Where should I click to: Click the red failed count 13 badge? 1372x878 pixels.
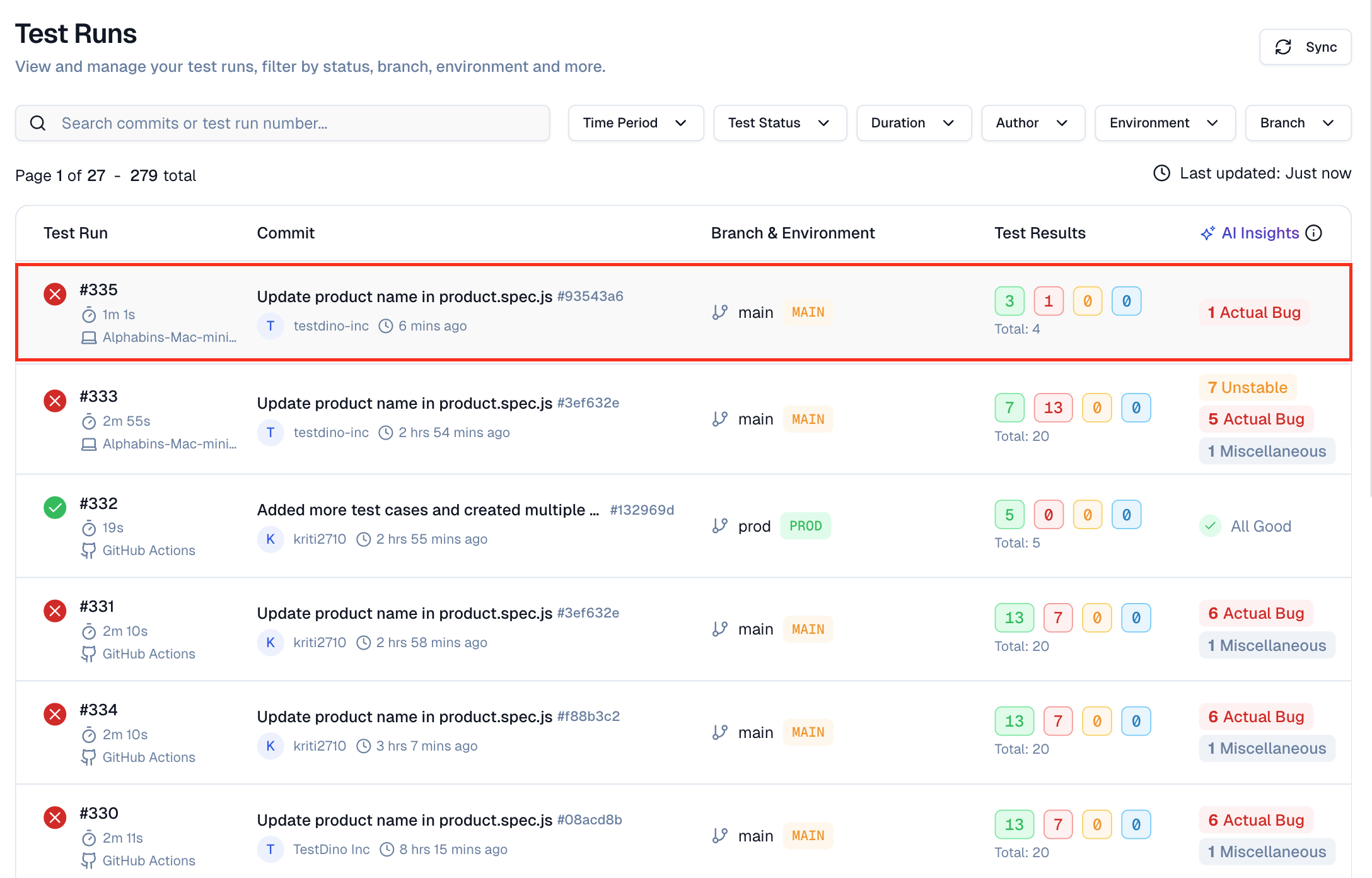point(1052,408)
